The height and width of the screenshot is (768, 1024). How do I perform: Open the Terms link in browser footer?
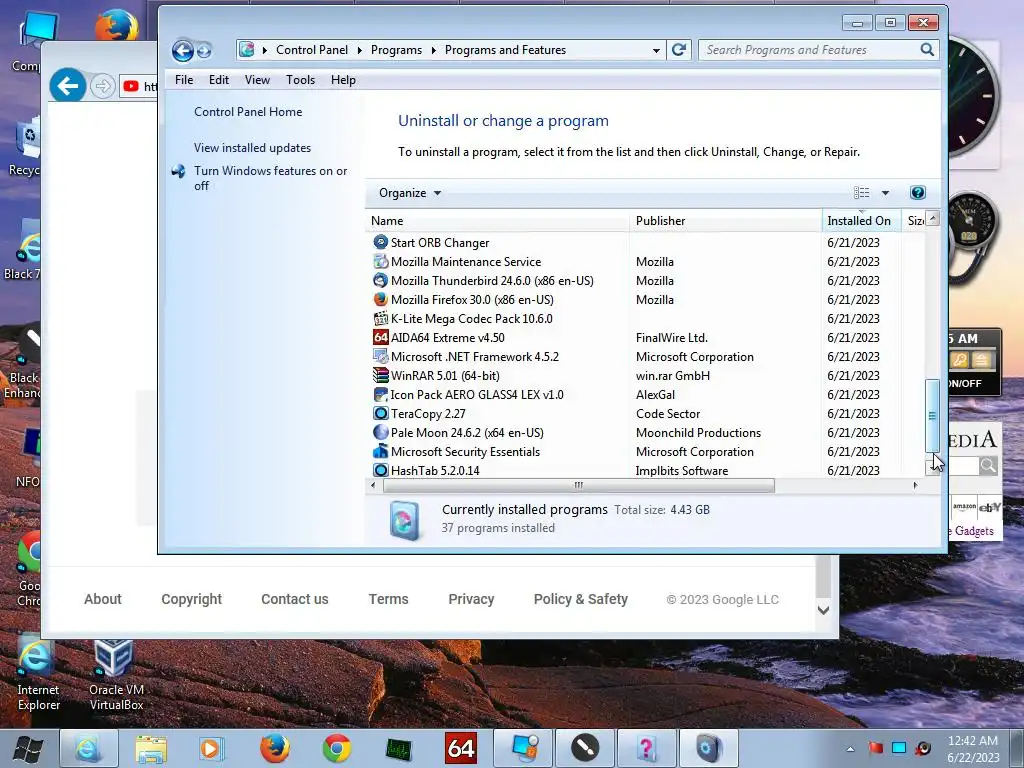click(x=389, y=599)
